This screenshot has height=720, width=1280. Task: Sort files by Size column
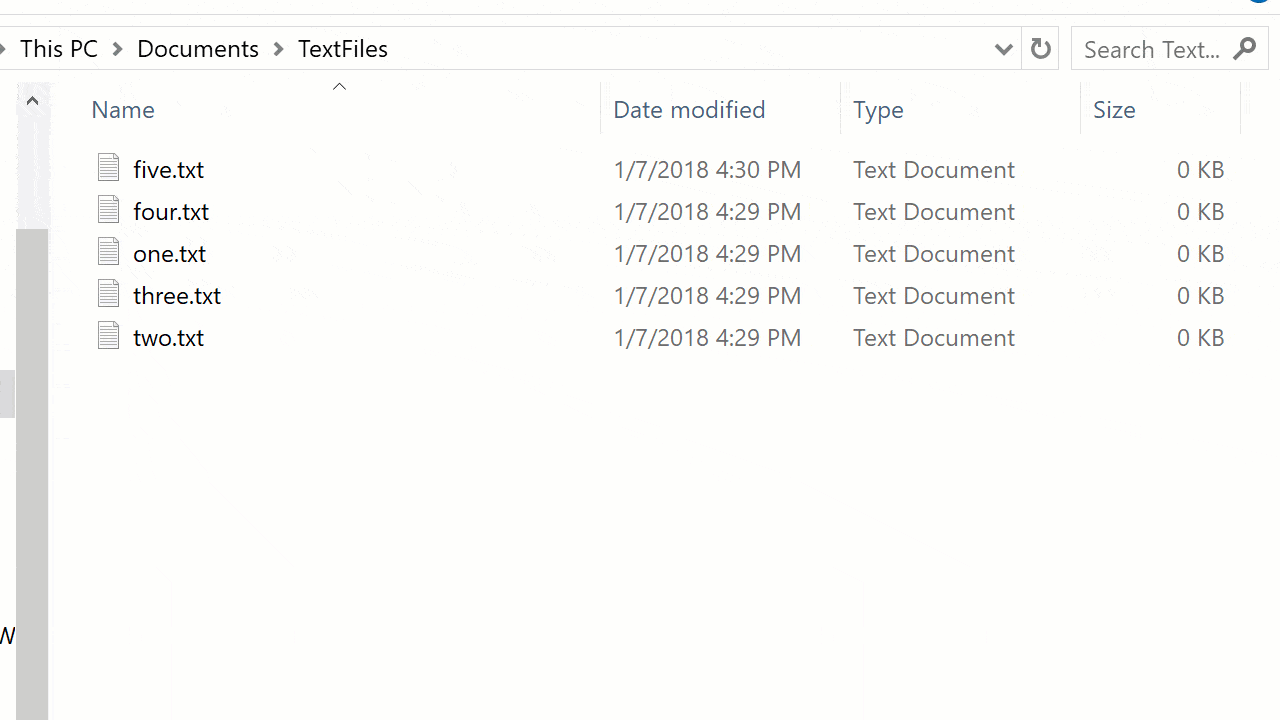tap(1114, 110)
